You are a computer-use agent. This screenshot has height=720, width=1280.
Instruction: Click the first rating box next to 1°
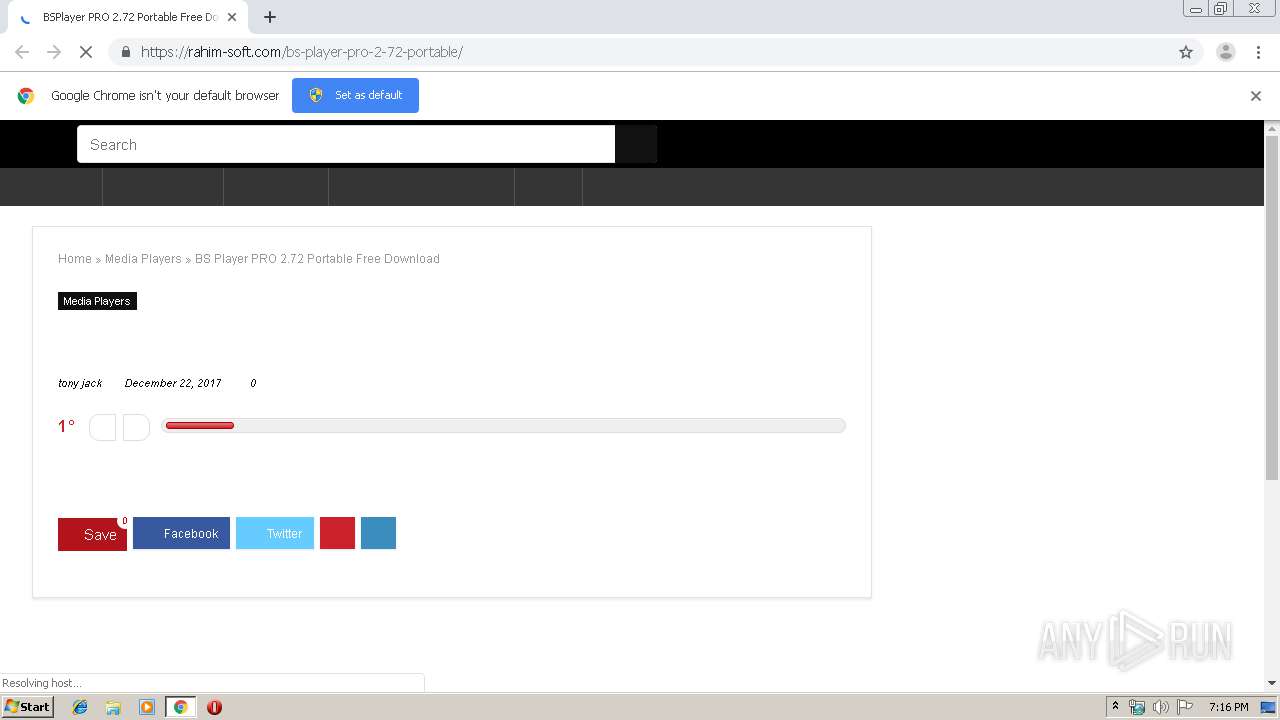coord(103,427)
